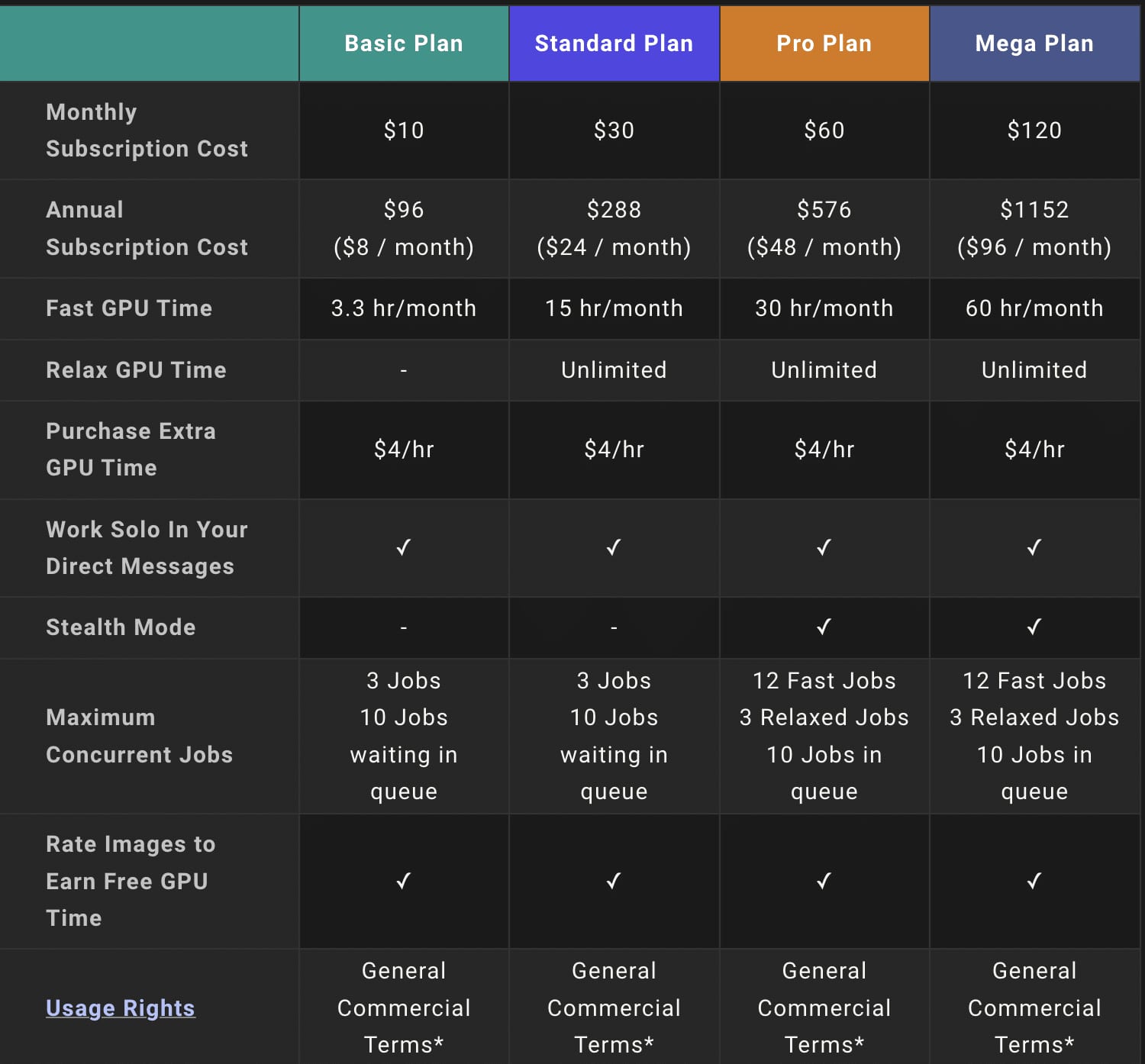Select the Mega Plan column header

click(x=1034, y=44)
